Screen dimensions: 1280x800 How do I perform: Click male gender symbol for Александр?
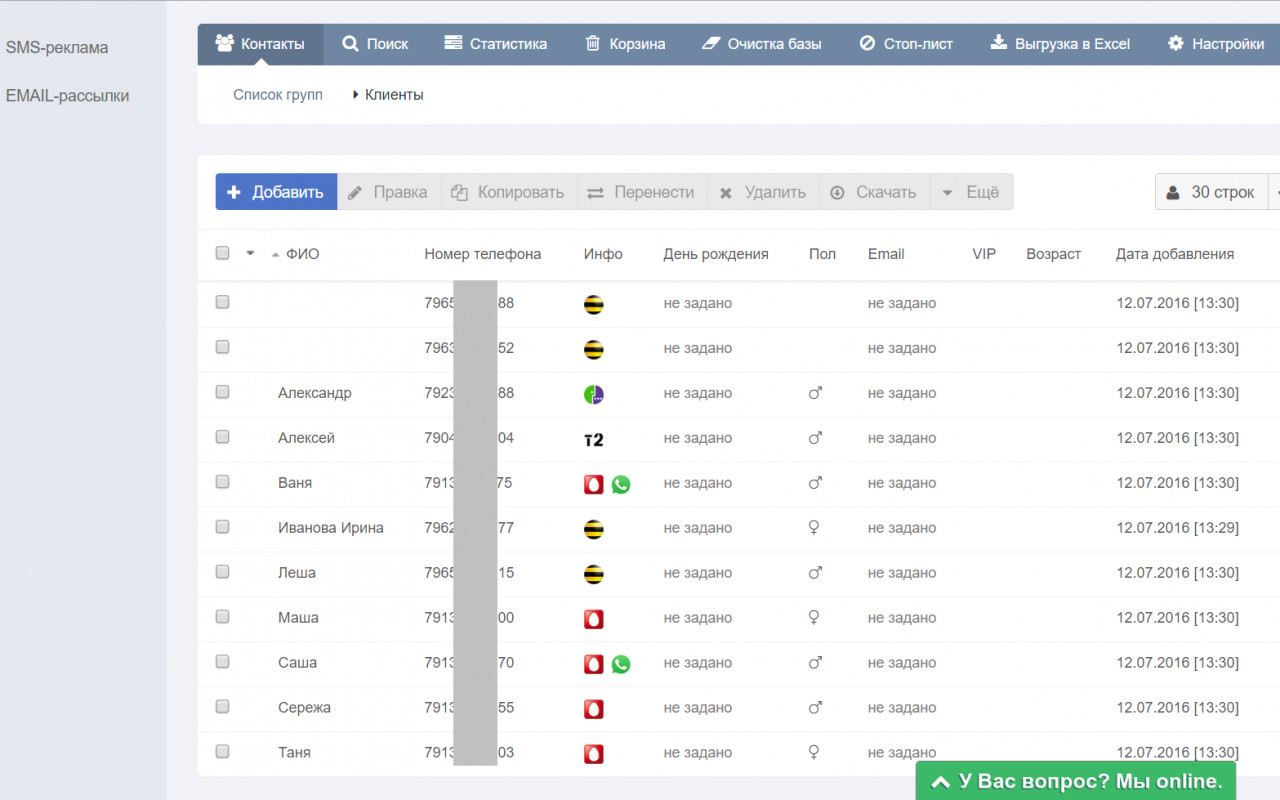click(815, 393)
